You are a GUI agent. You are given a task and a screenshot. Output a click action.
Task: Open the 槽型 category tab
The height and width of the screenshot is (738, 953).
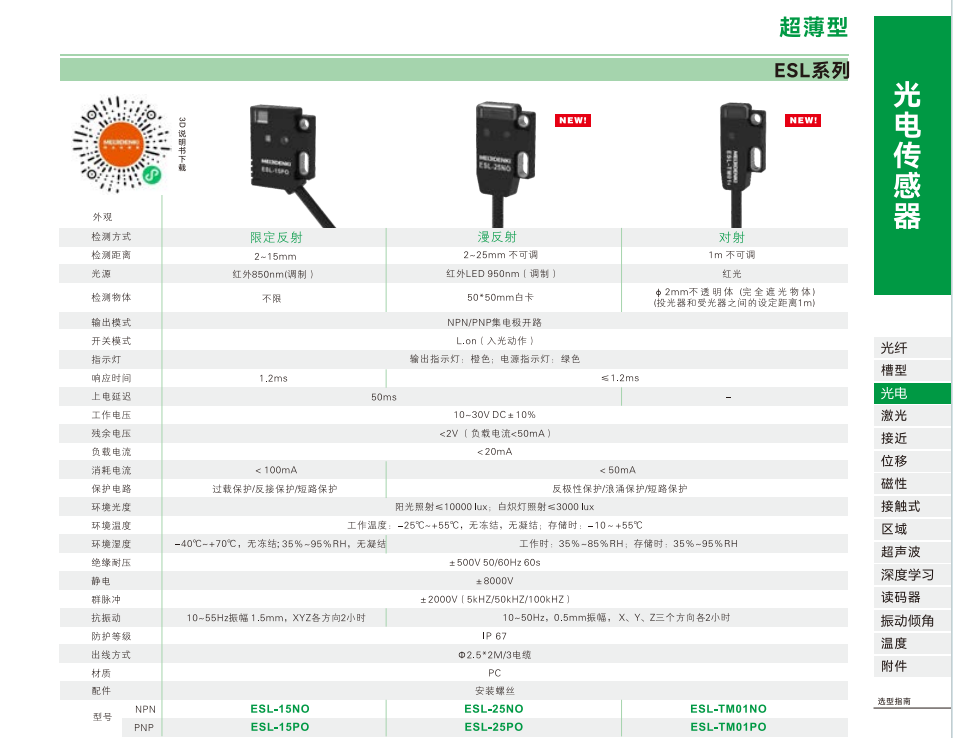[x=894, y=370]
